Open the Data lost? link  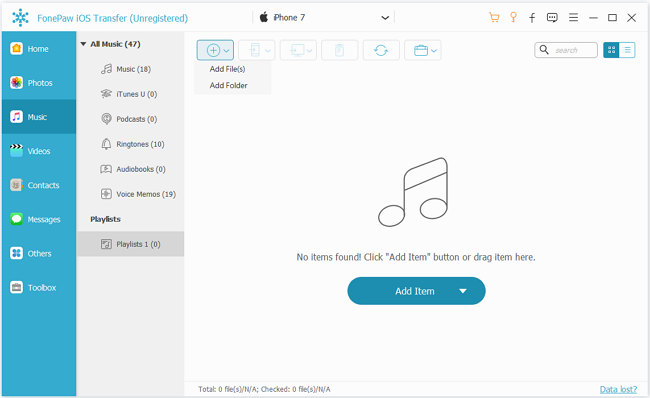point(618,389)
